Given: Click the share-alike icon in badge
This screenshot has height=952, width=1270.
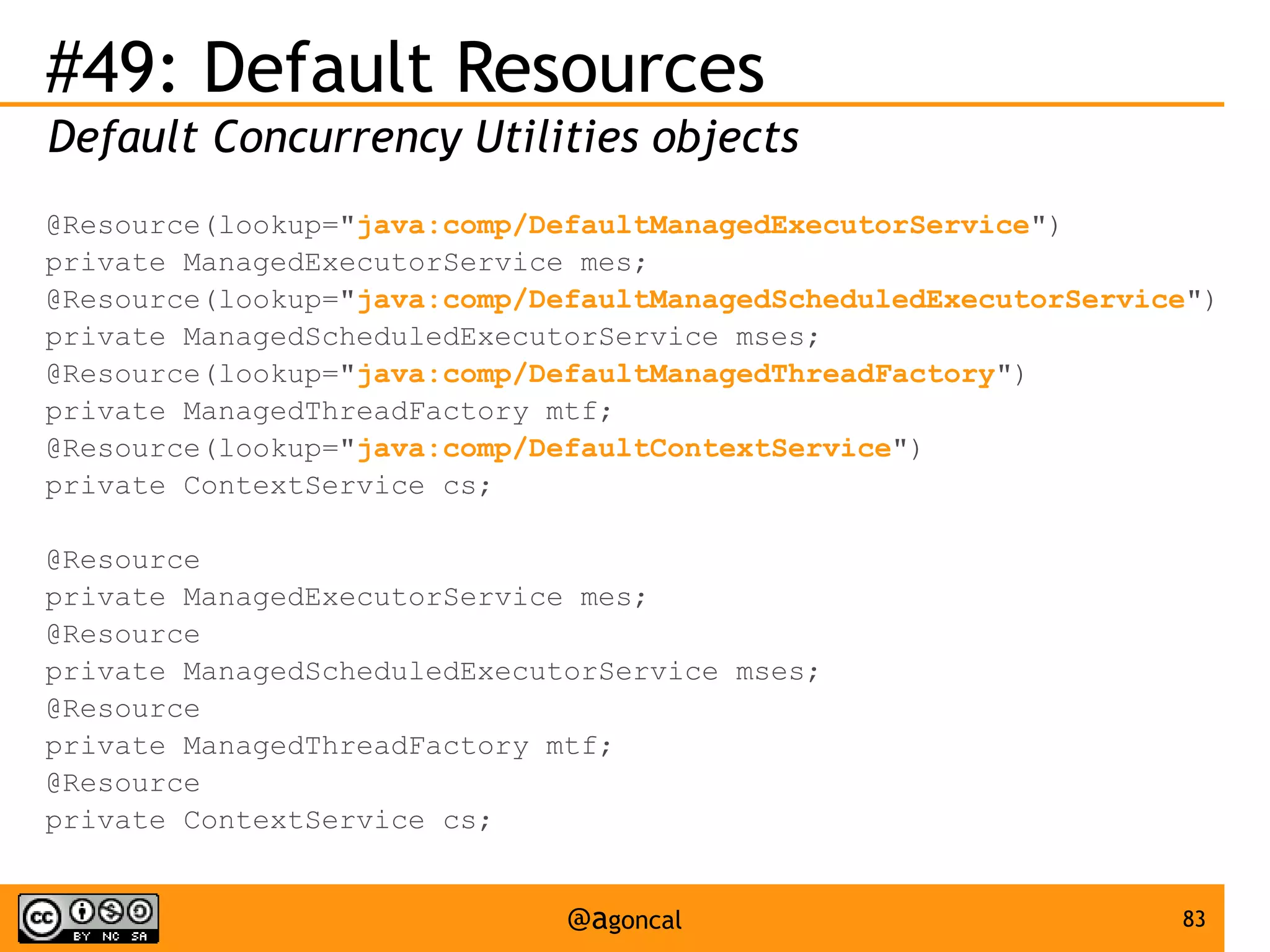Looking at the screenshot, I should pyautogui.click(x=140, y=911).
